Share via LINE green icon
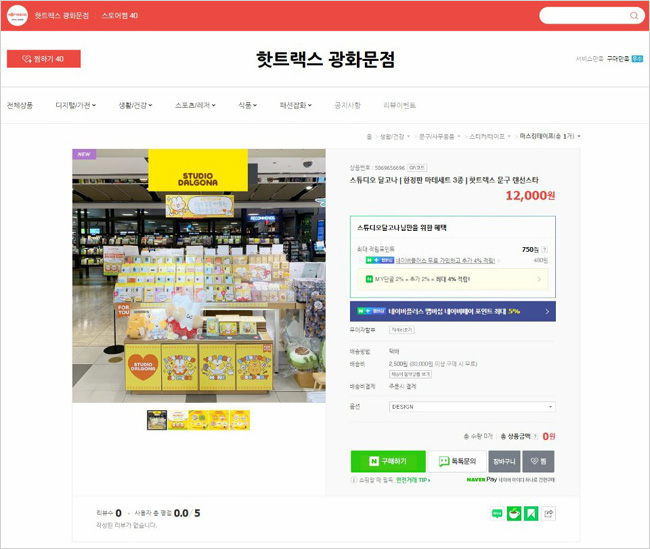Image resolution: width=650 pixels, height=549 pixels. pos(497,514)
